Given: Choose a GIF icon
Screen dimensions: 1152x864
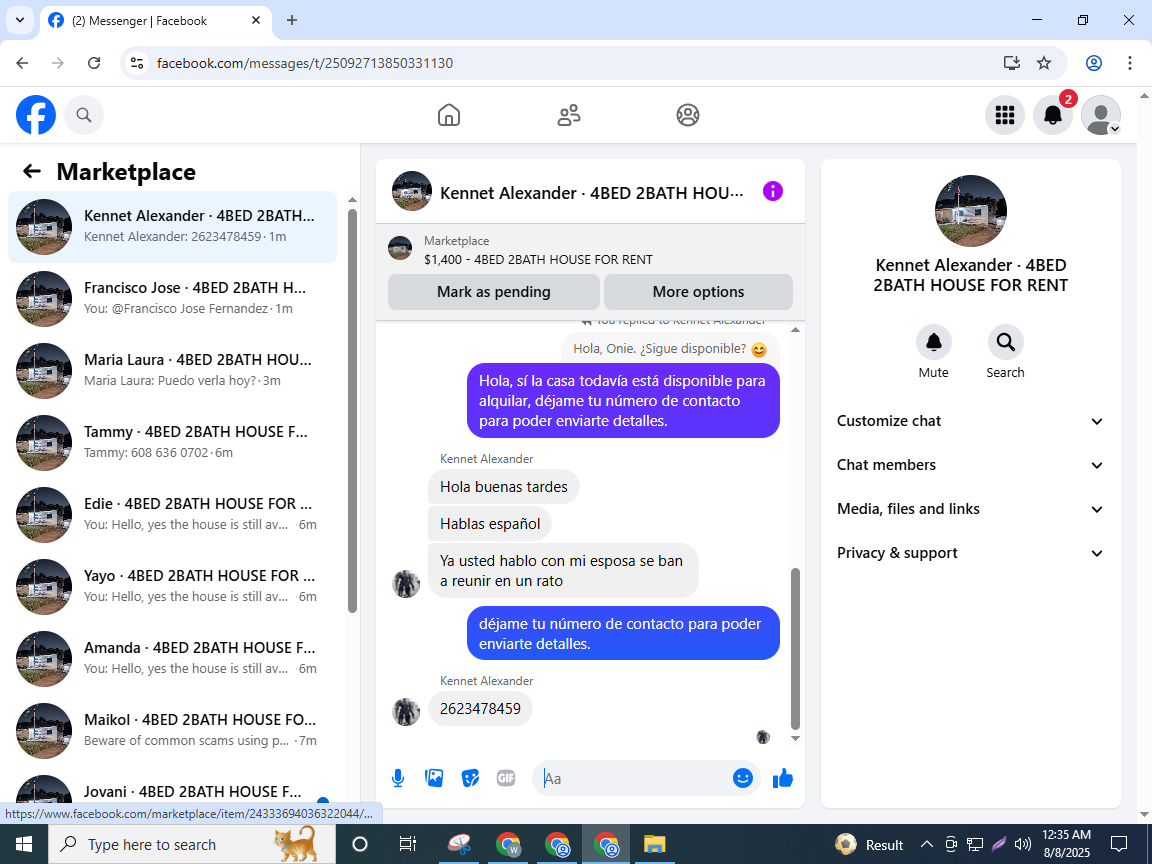Looking at the screenshot, I should click(506, 778).
